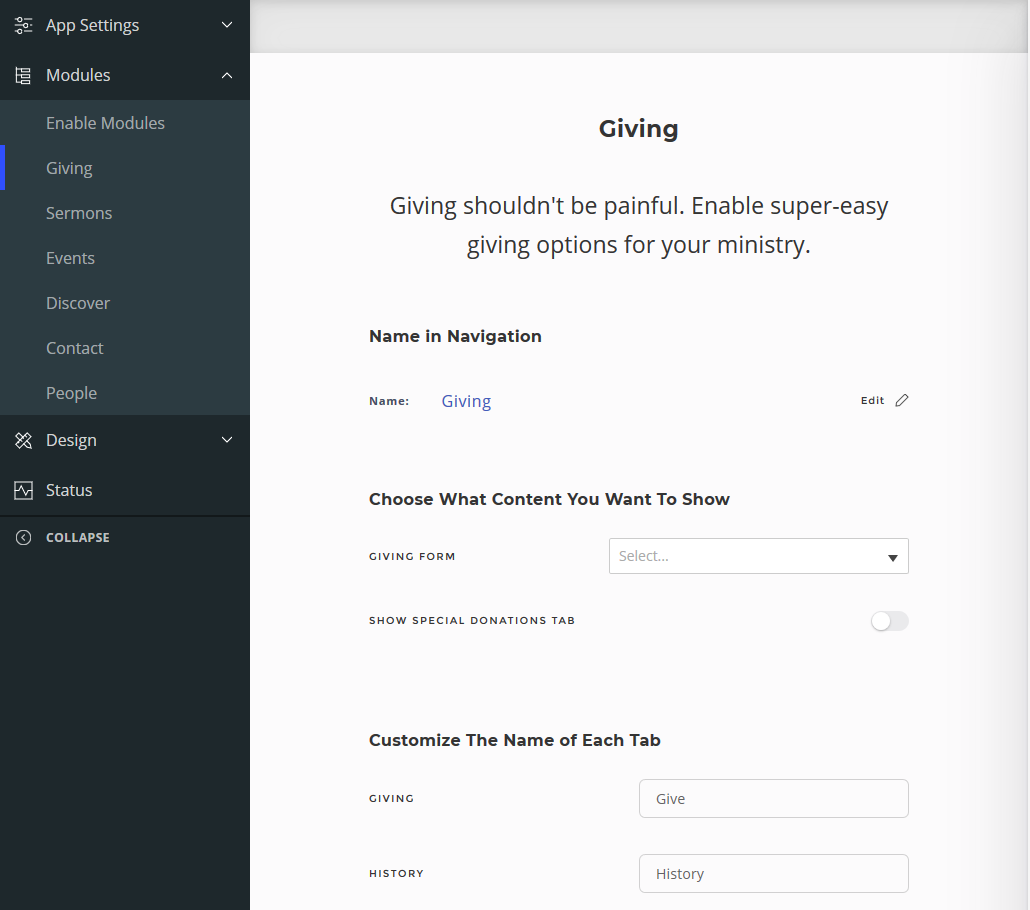The height and width of the screenshot is (910, 1030).
Task: Open the Design menu label
Action: click(71, 440)
